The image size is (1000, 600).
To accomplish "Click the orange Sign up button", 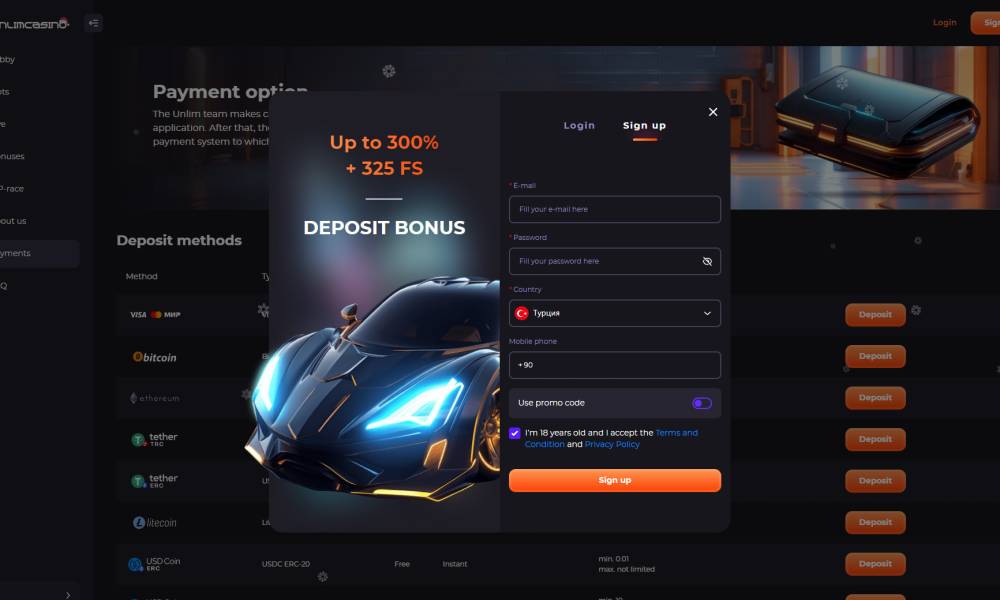I will pyautogui.click(x=615, y=480).
